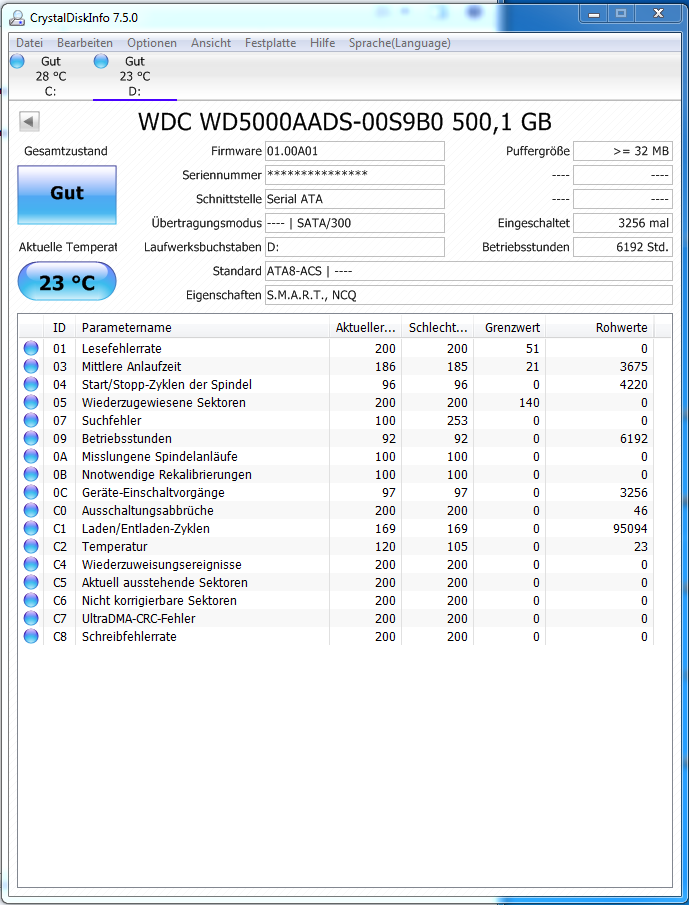Click status orb for Misslungene Spindelanläufe
The width and height of the screenshot is (689, 905).
coord(31,456)
